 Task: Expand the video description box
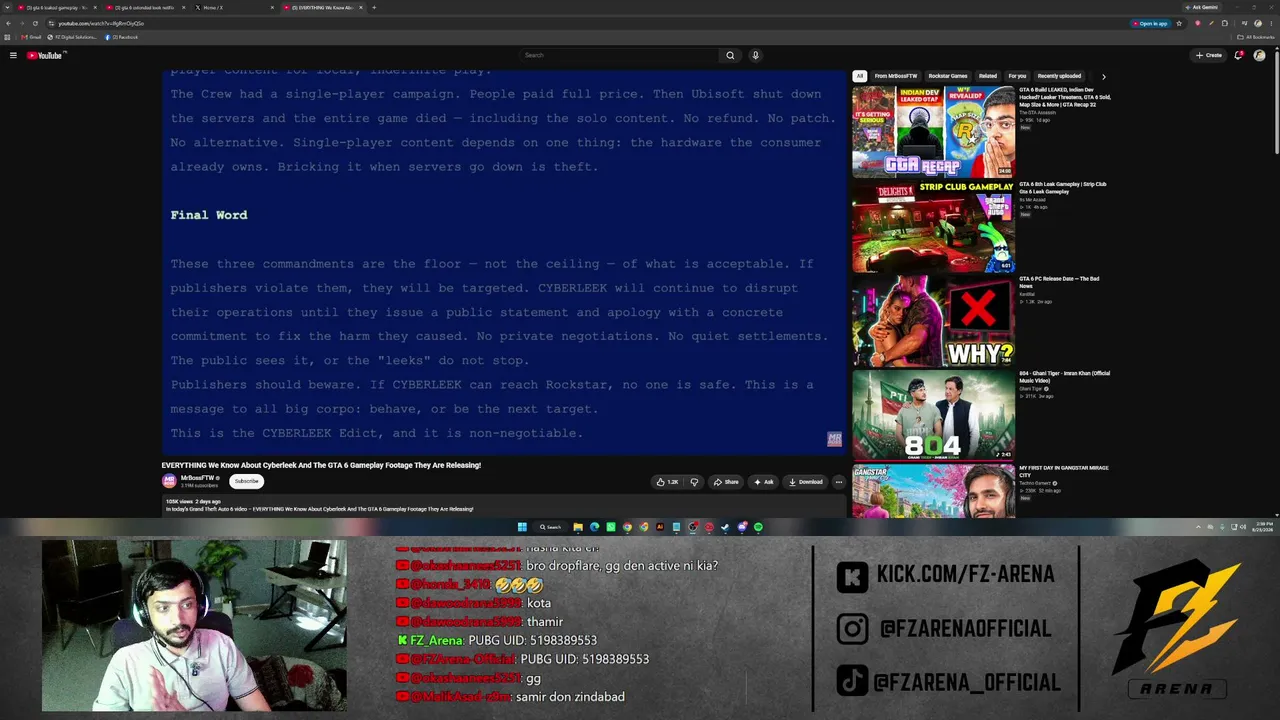[504, 505]
